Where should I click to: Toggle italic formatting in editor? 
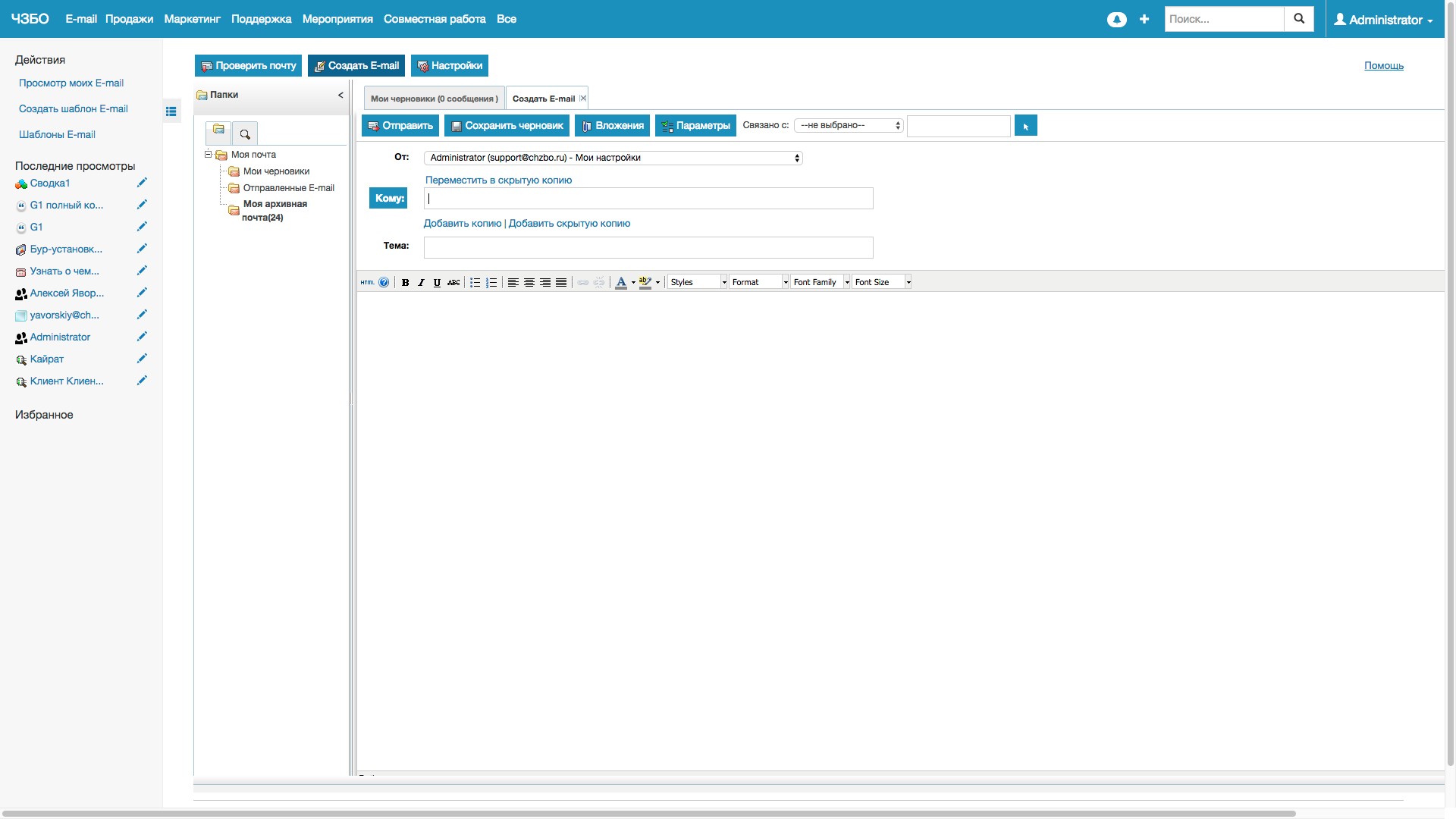[421, 282]
